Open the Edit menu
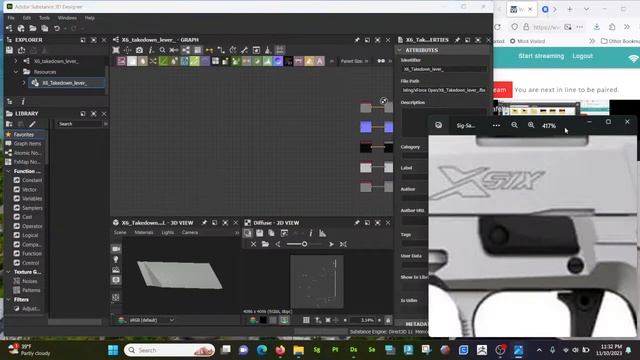 [x=27, y=18]
